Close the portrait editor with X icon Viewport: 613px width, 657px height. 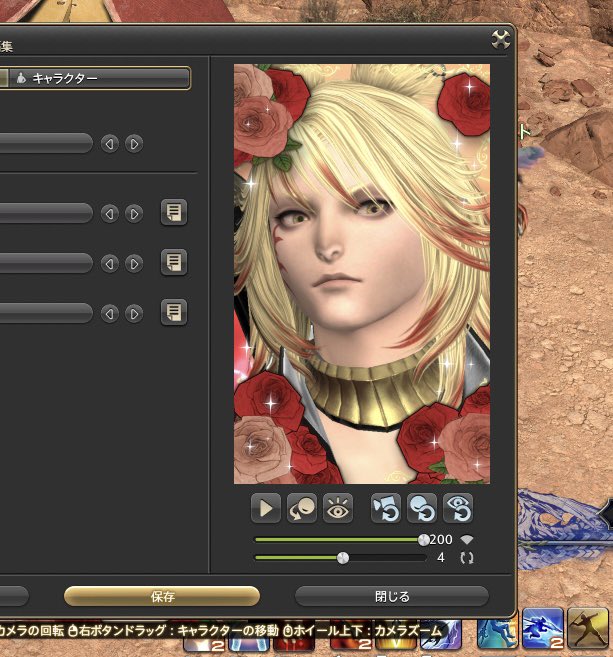click(500, 40)
